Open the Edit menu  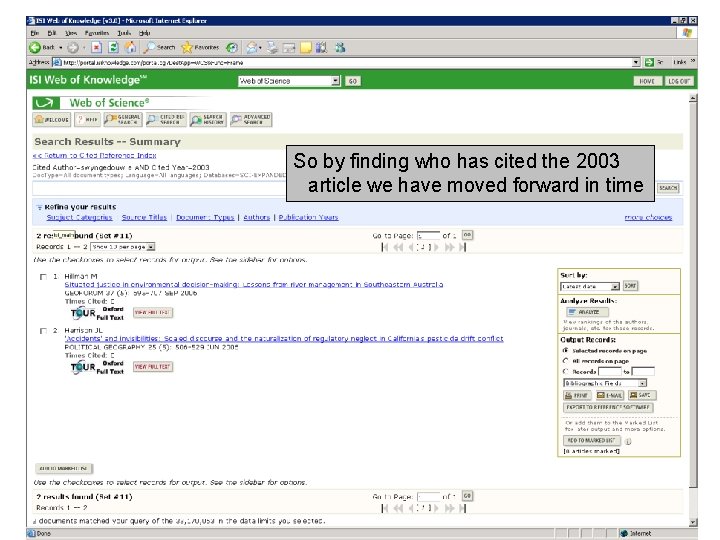point(52,33)
